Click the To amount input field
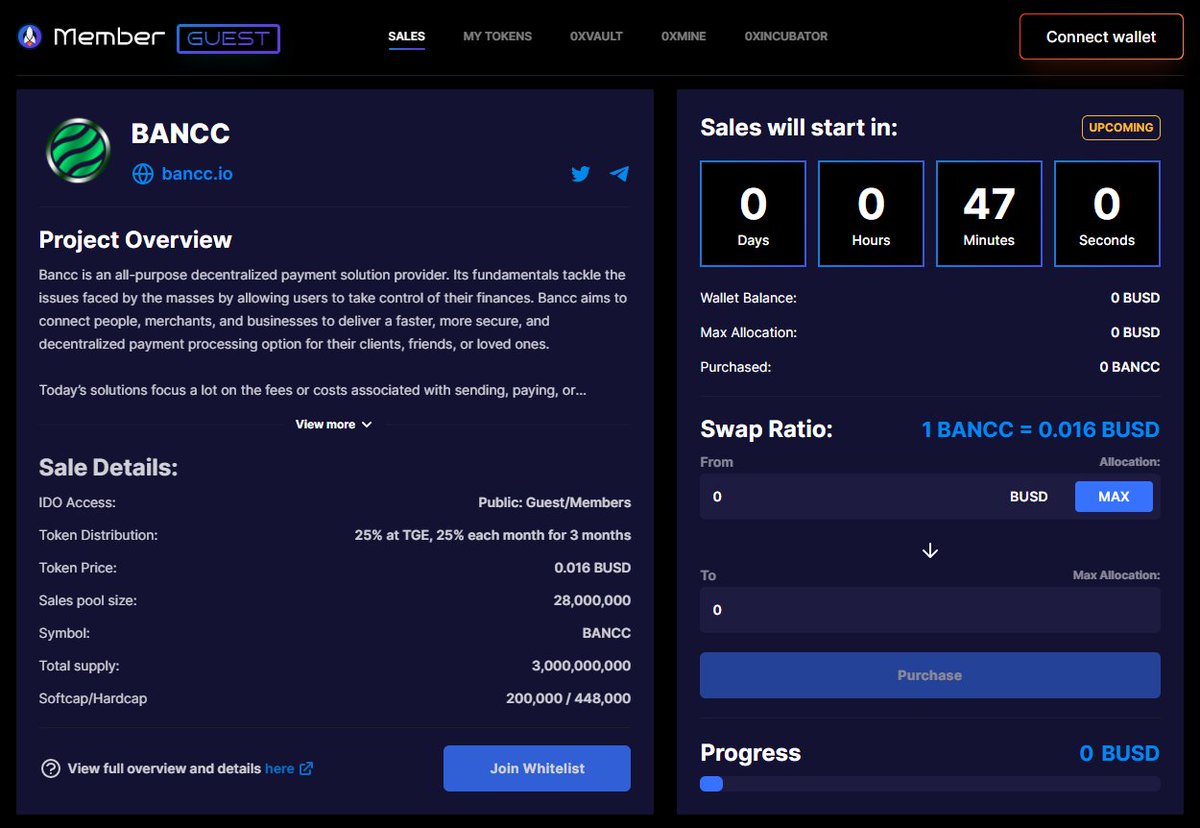Image resolution: width=1200 pixels, height=828 pixels. [930, 610]
